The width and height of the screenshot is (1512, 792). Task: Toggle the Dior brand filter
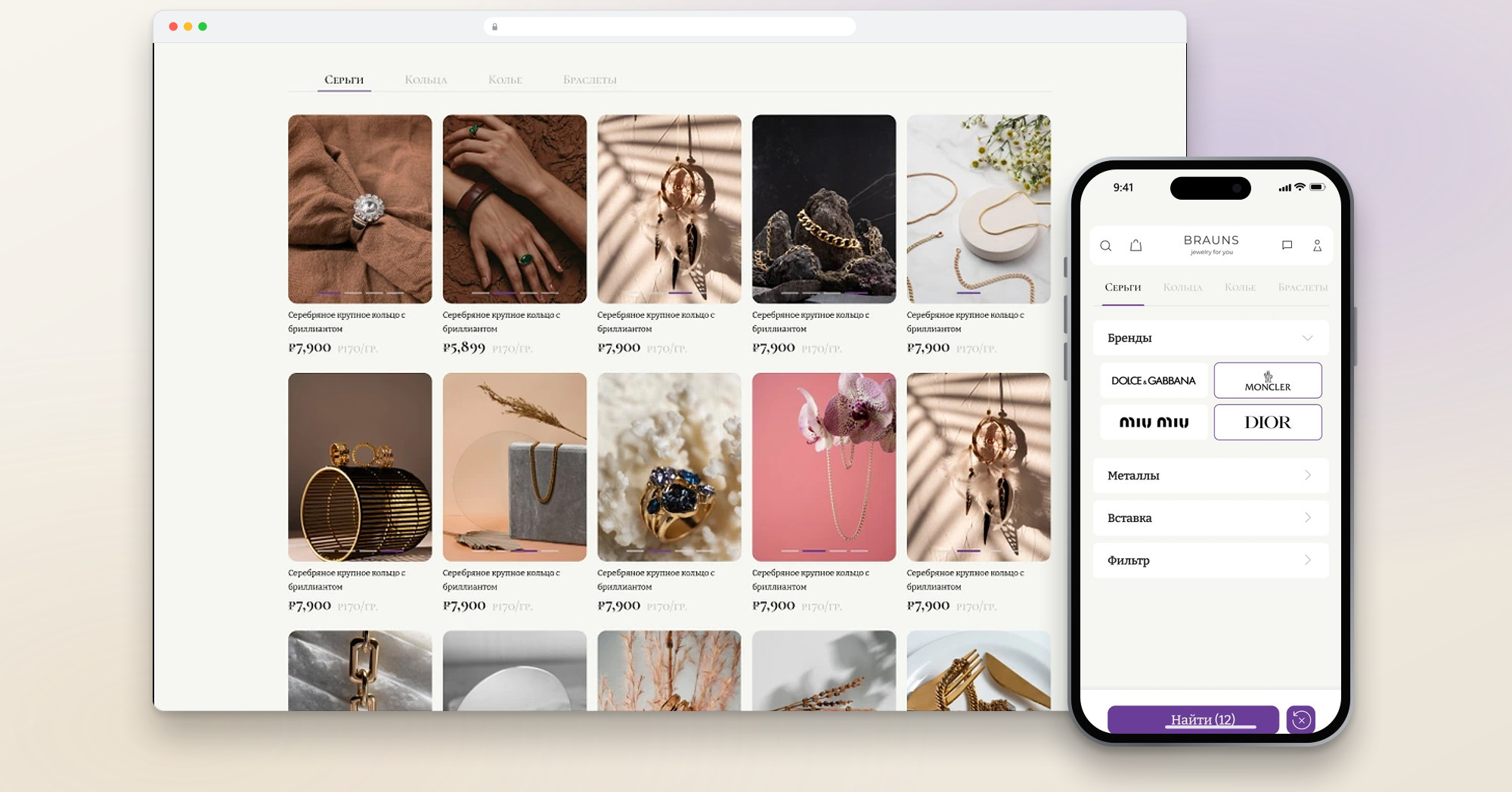click(x=1268, y=422)
